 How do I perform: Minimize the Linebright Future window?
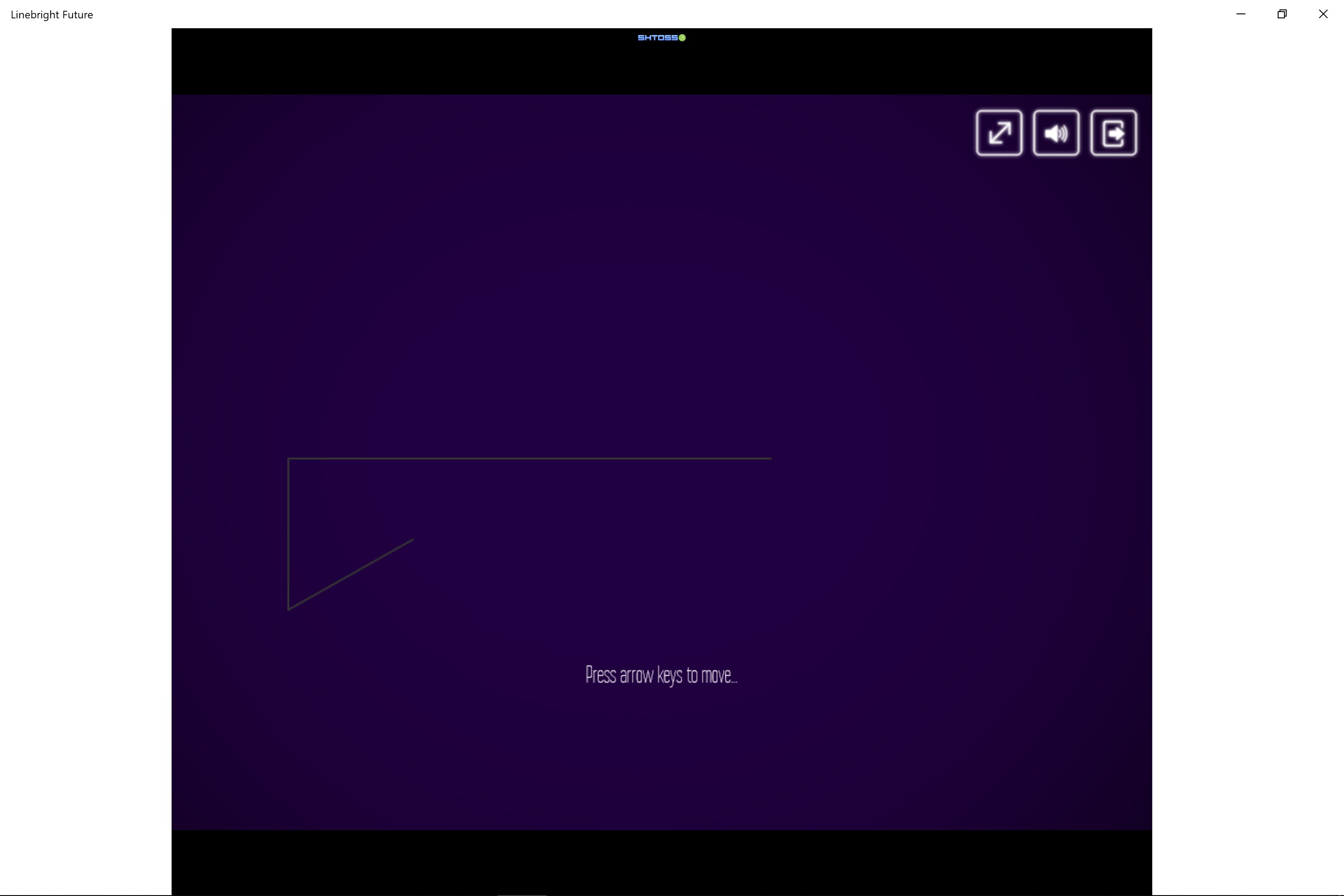pos(1241,14)
